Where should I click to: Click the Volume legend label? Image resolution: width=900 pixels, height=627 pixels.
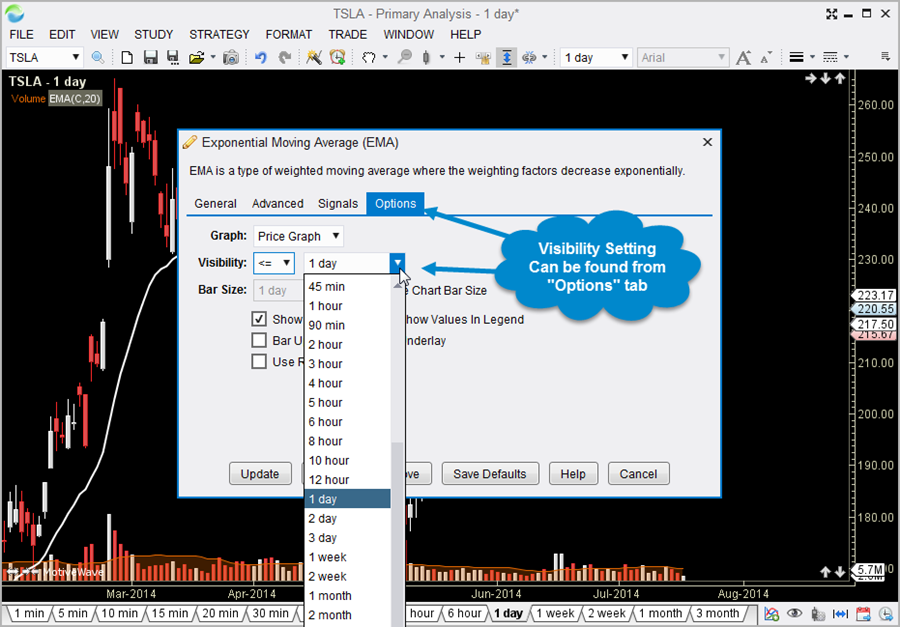click(x=28, y=99)
